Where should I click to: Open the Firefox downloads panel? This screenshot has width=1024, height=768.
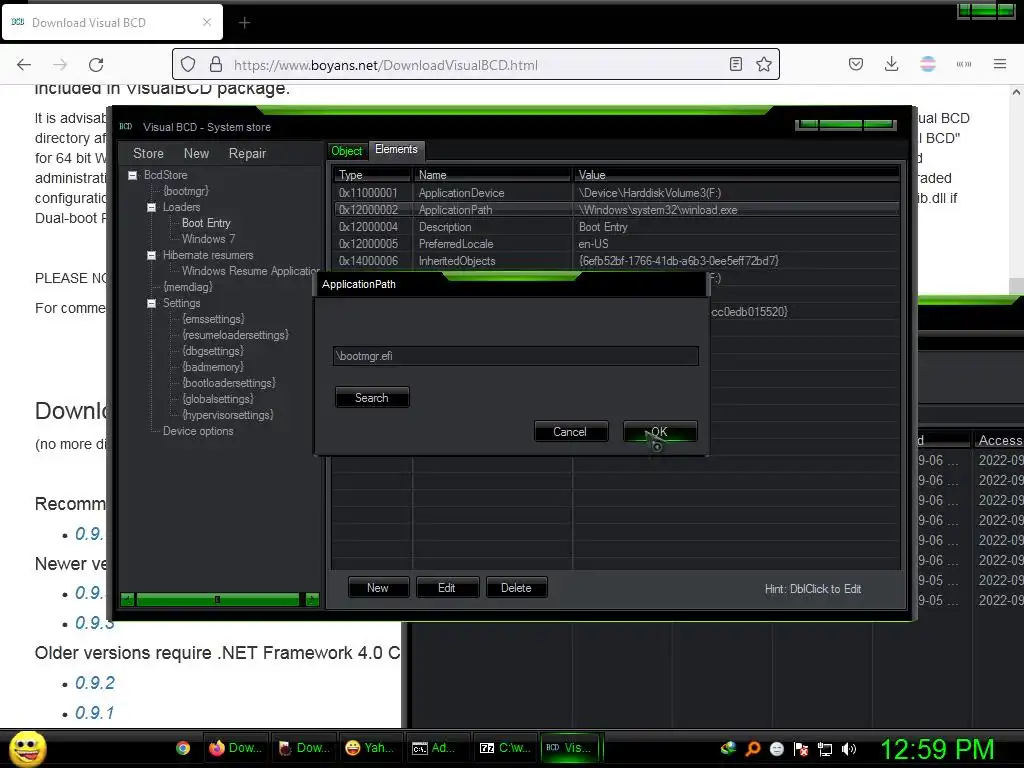pos(891,64)
